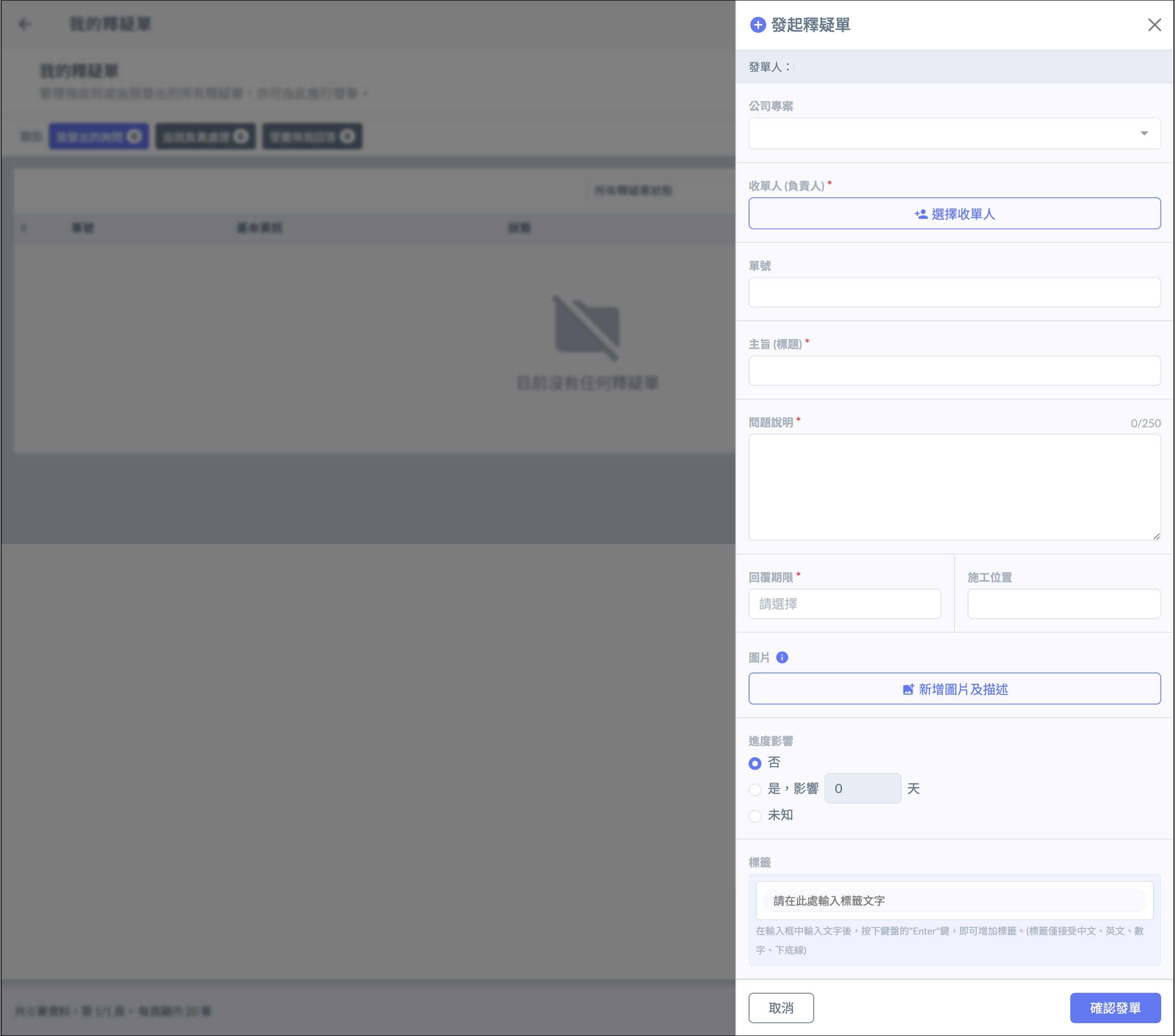Viewport: 1175px width, 1036px height.
Task: Close the 發起釋疑單 panel
Action: click(x=1154, y=24)
